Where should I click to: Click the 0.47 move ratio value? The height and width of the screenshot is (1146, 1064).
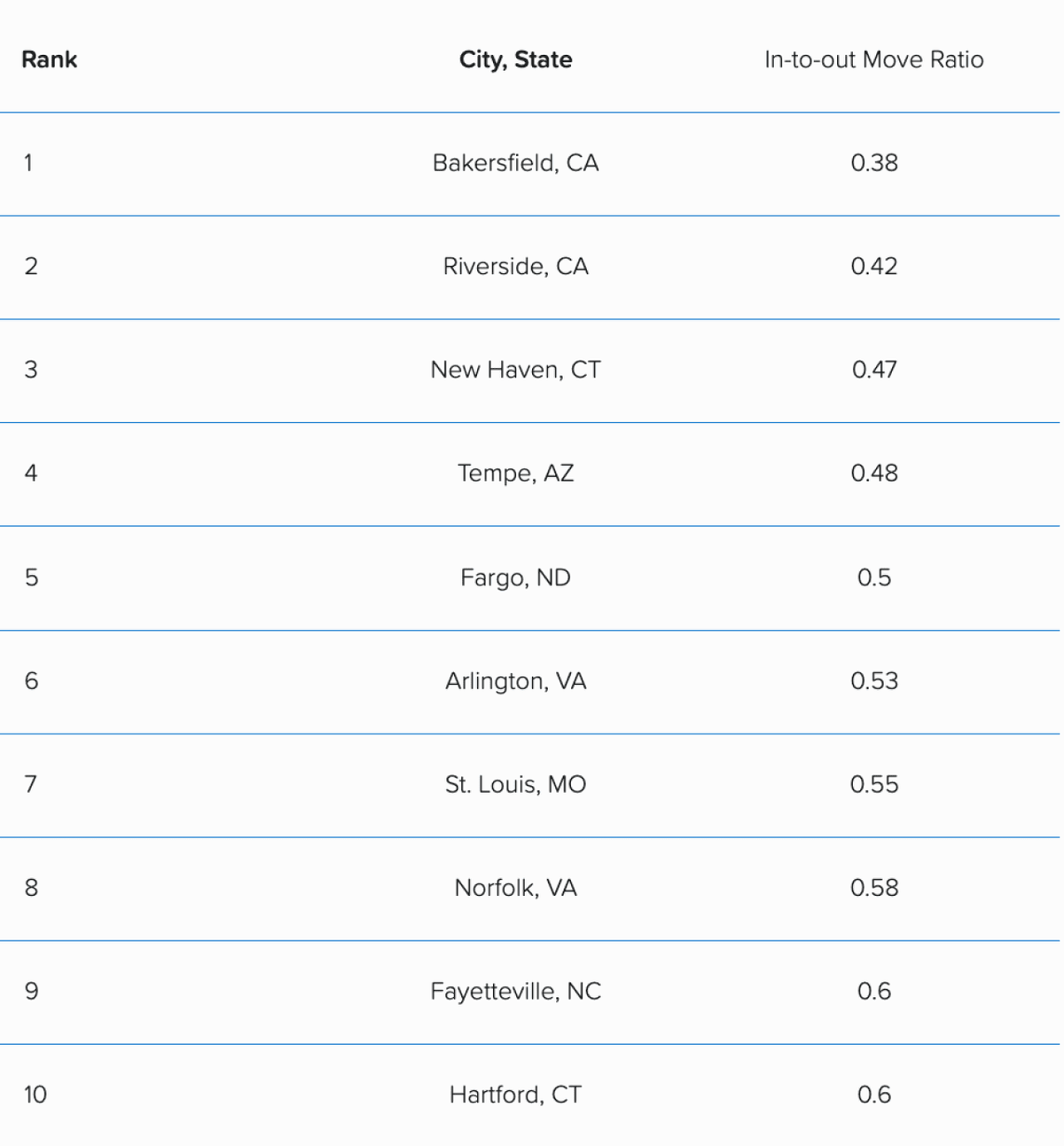[x=874, y=370]
